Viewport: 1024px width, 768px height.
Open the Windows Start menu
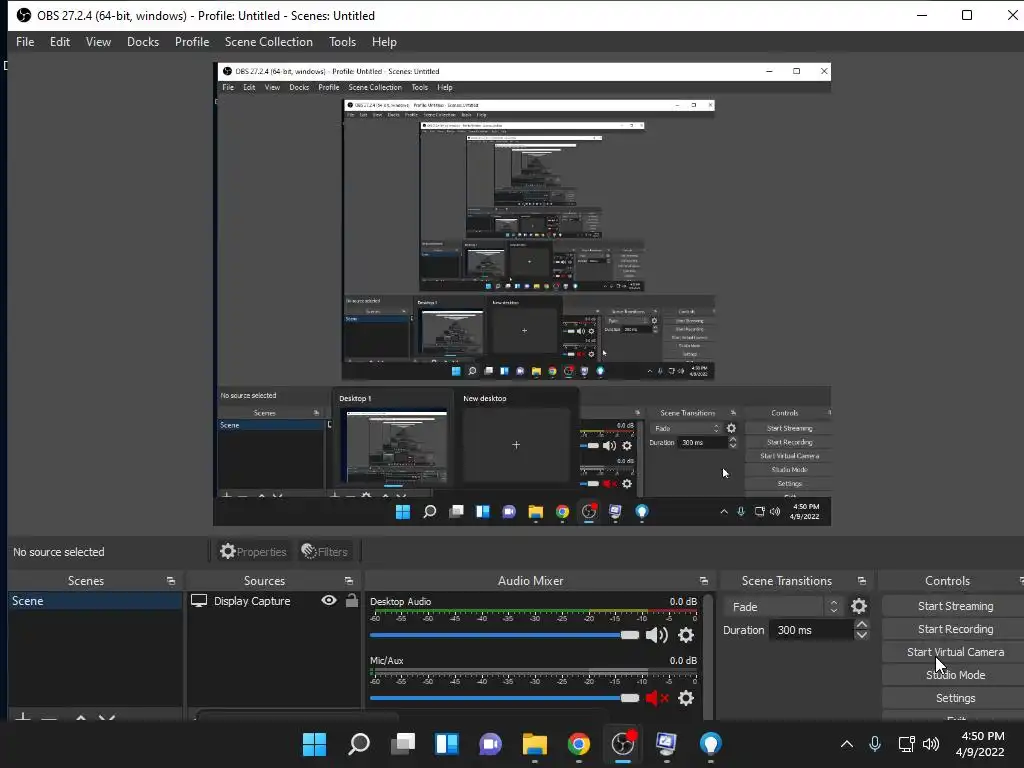pyautogui.click(x=314, y=744)
